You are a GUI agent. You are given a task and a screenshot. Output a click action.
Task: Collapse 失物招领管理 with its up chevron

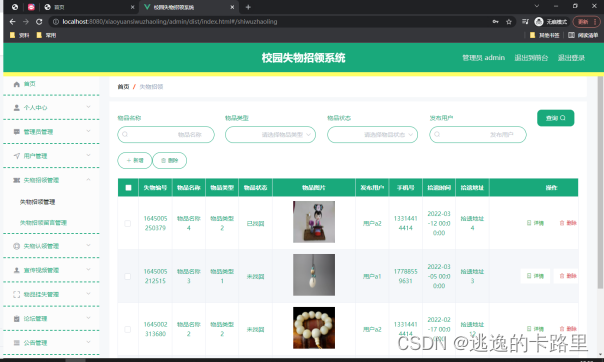coord(88,180)
